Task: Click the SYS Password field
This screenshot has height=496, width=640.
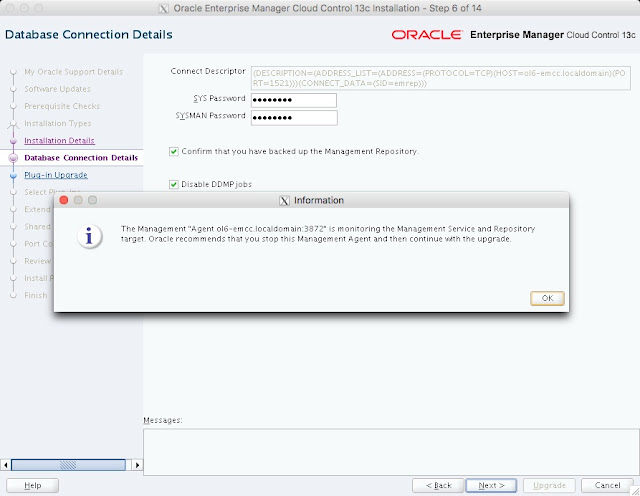Action: pyautogui.click(x=294, y=100)
